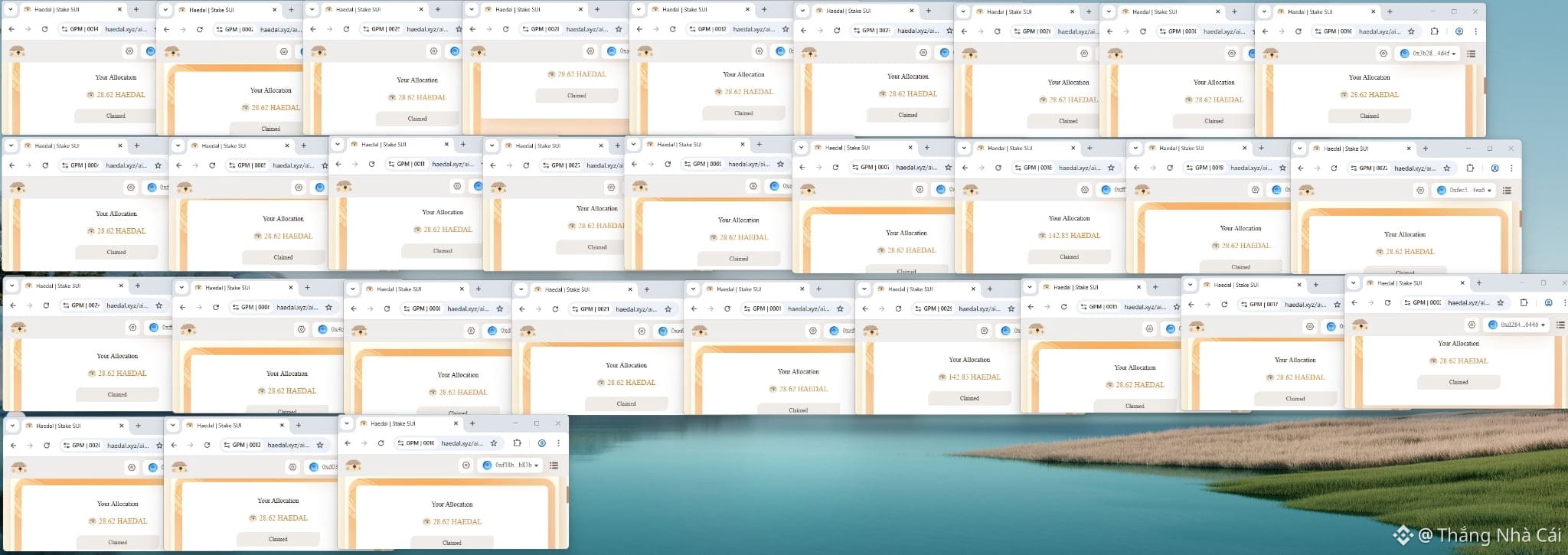Expand the 0xd284...6446 wallet dropdown
The width and height of the screenshot is (1568, 555).
(x=1517, y=325)
